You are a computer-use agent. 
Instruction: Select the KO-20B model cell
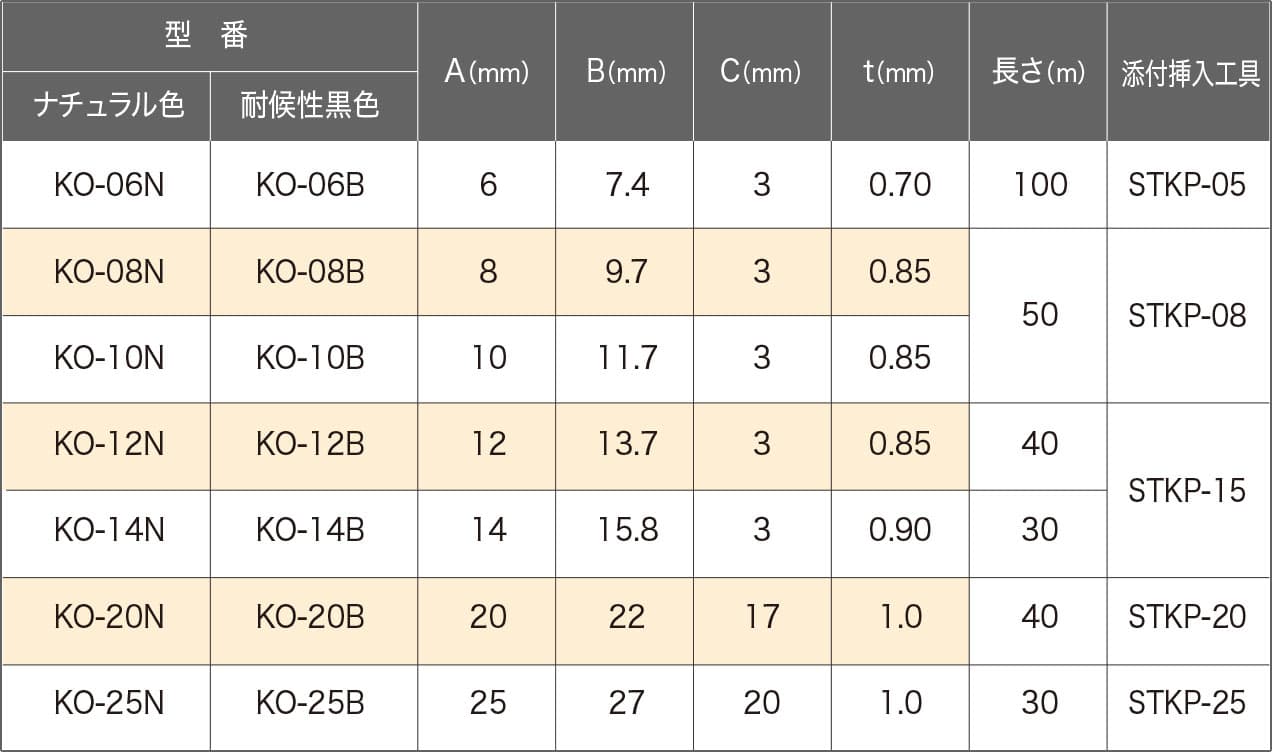310,617
